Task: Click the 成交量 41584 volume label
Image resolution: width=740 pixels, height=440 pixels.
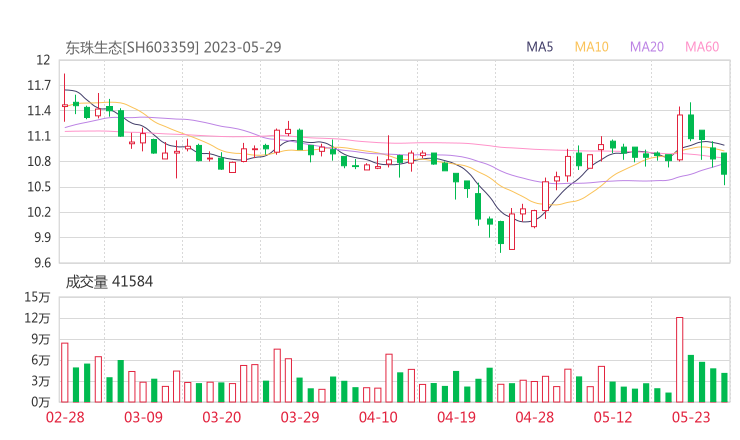Action: 110,282
